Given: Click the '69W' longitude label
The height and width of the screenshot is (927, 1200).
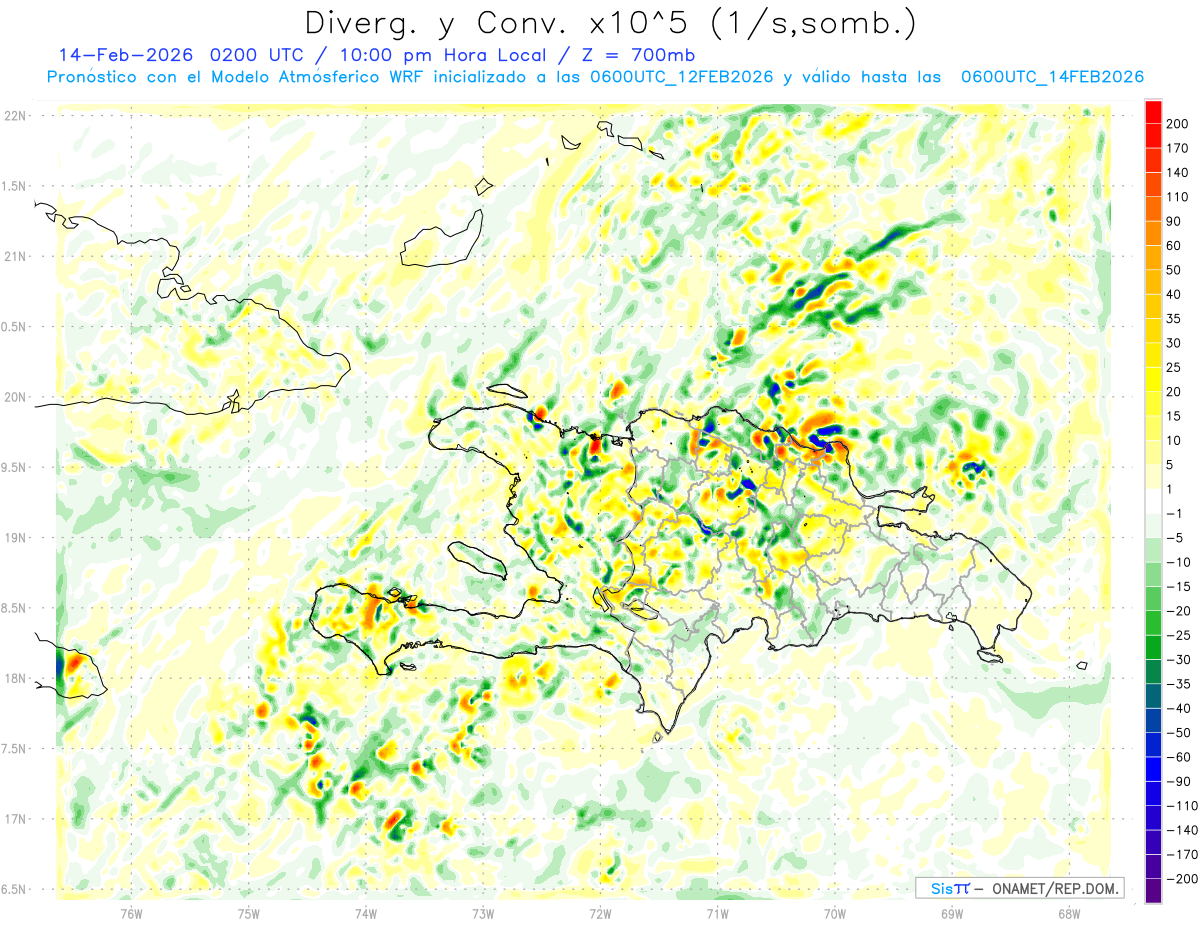Looking at the screenshot, I should point(952,913).
